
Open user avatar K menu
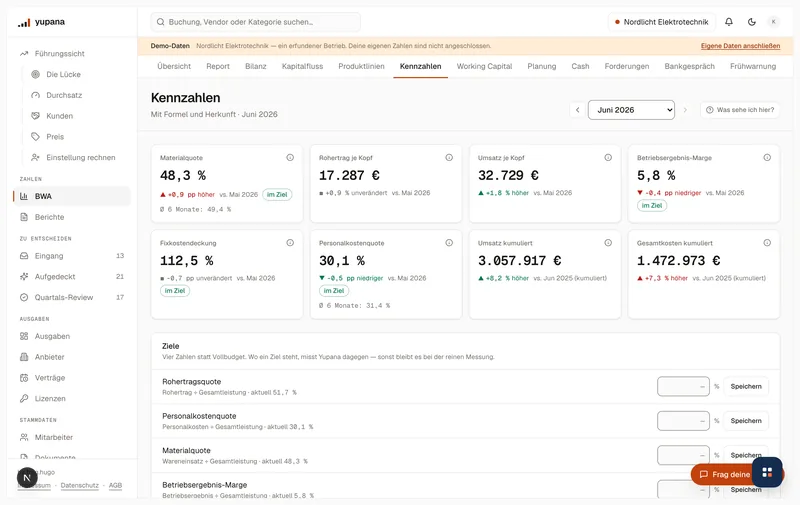coord(773,22)
